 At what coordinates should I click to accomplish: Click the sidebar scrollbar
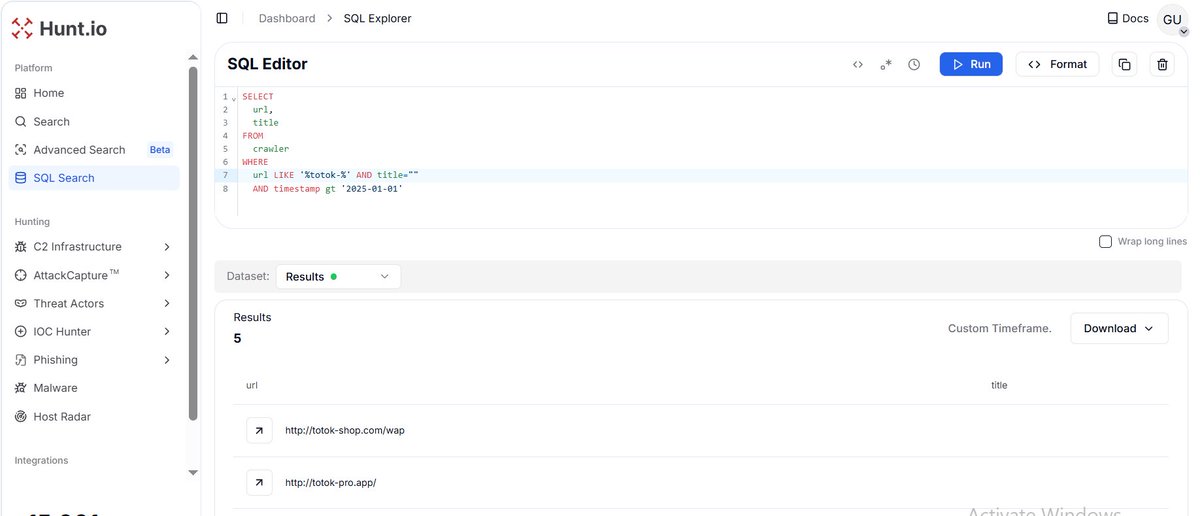click(193, 243)
